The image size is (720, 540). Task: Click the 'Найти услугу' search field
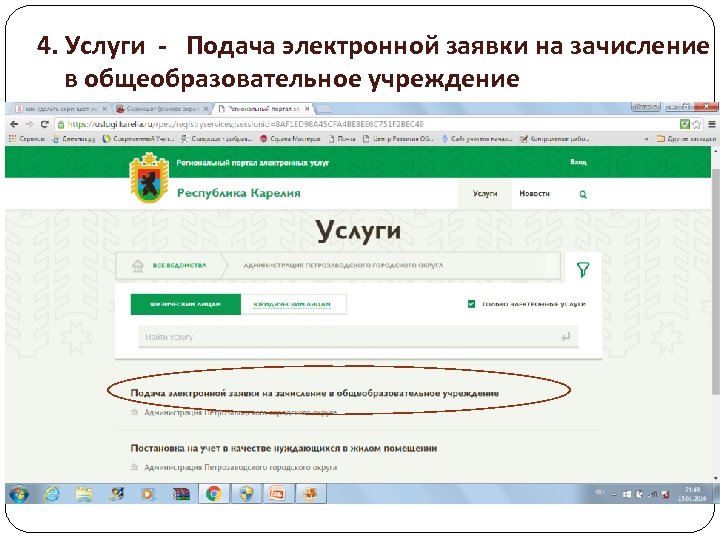[358, 337]
